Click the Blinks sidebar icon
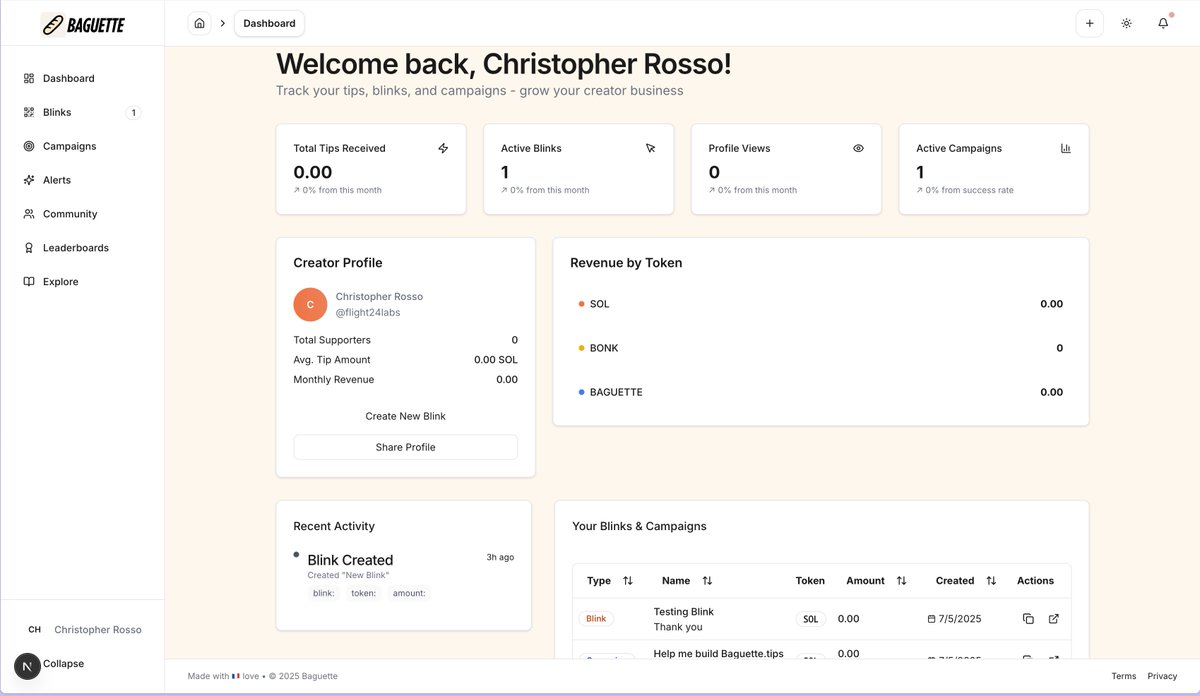The image size is (1200, 696). coord(29,112)
